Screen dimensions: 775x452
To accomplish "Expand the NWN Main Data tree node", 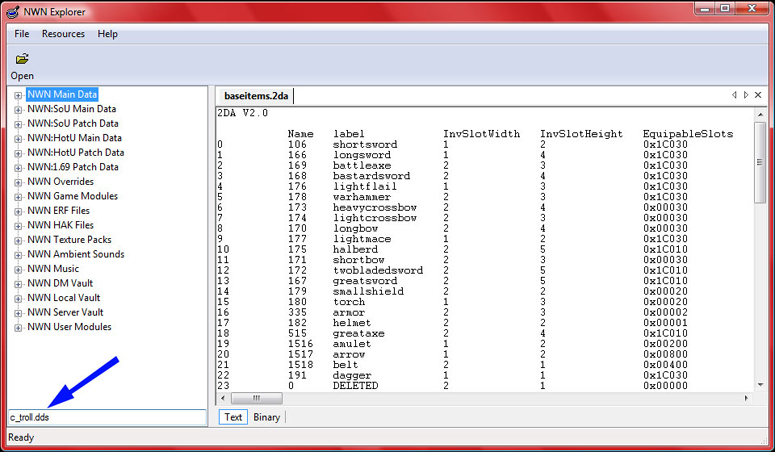I will (x=18, y=95).
